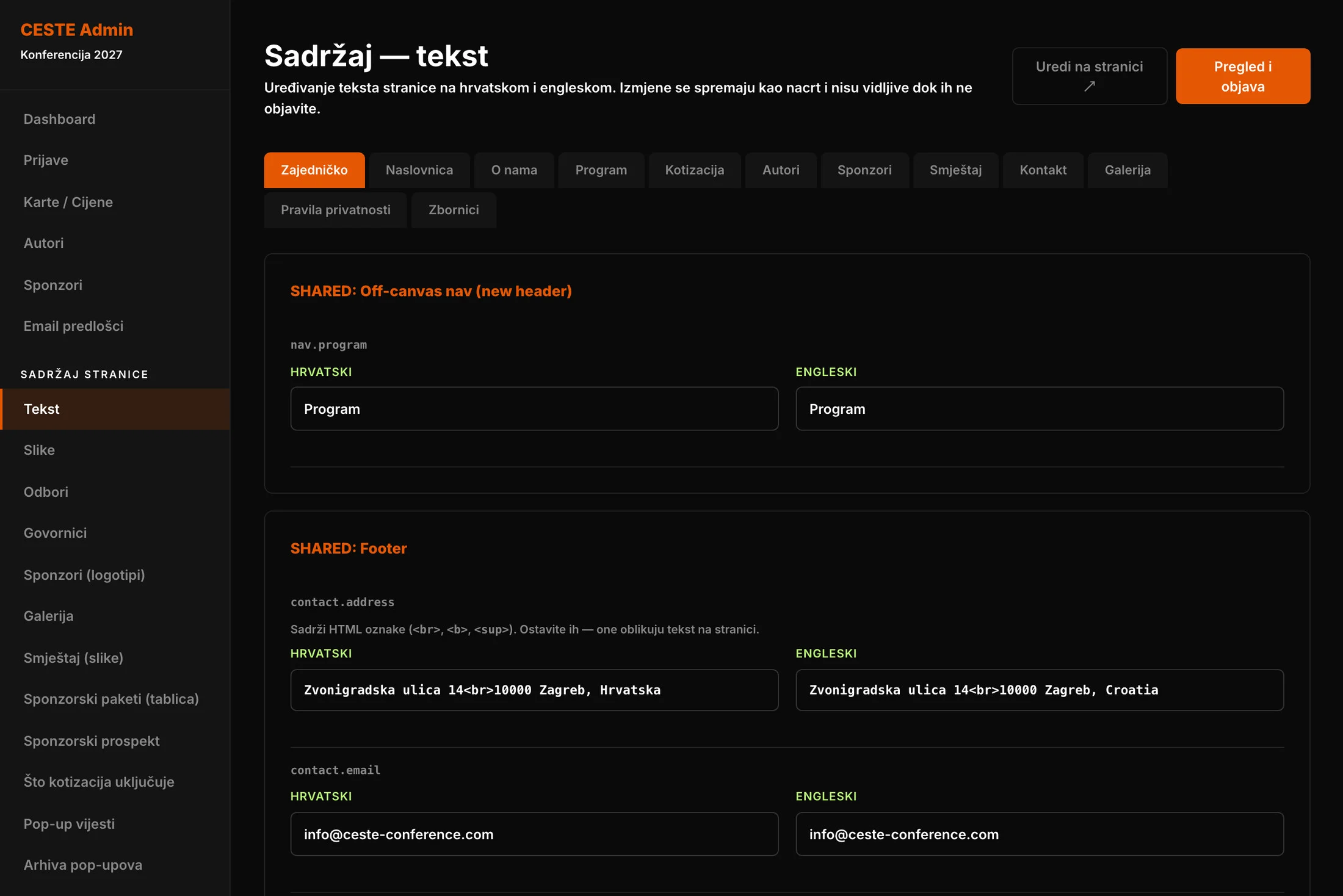Click the CESTE Admin logo title
1343x896 pixels.
pos(77,30)
